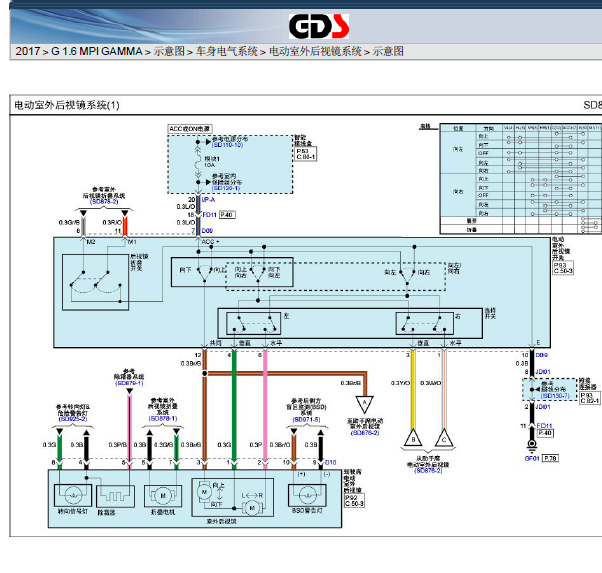Click the switch position table in corner
This screenshot has width=602, height=573.
520,179
